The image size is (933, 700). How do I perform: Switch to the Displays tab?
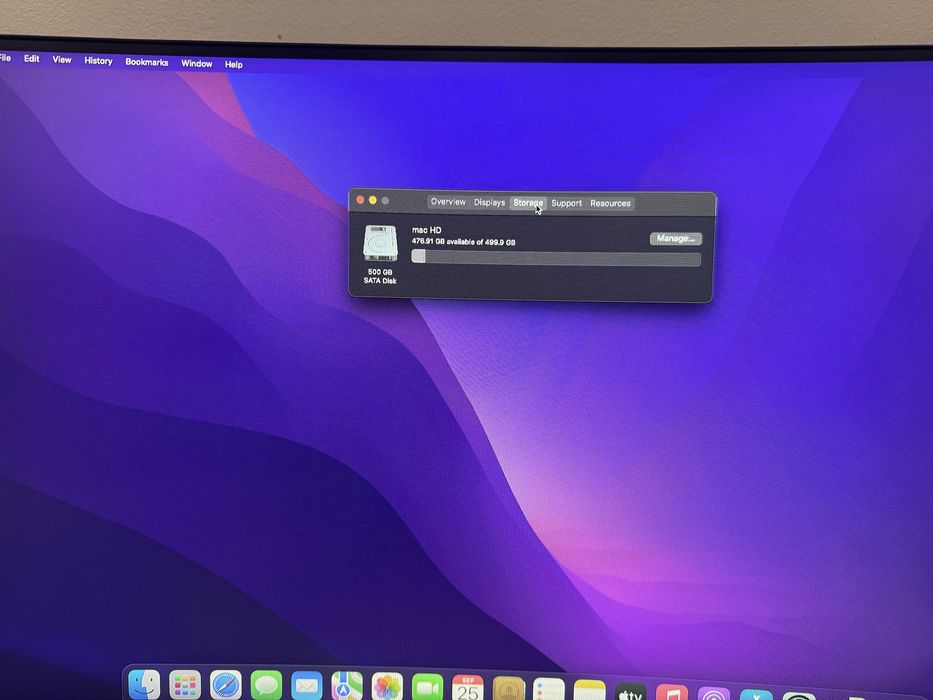489,202
